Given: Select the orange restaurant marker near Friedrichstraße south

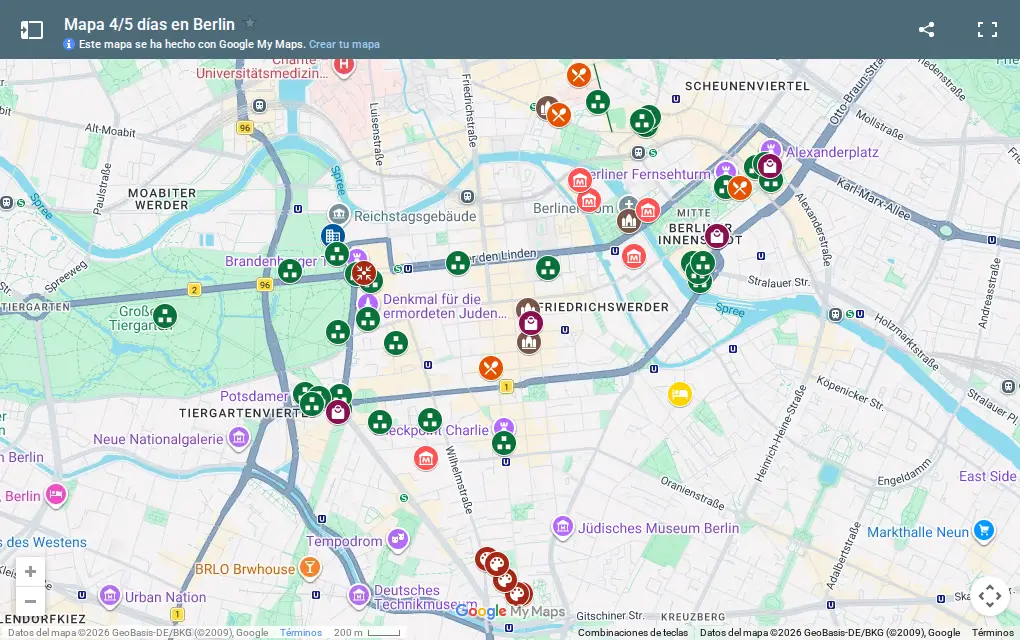Looking at the screenshot, I should [x=491, y=368].
